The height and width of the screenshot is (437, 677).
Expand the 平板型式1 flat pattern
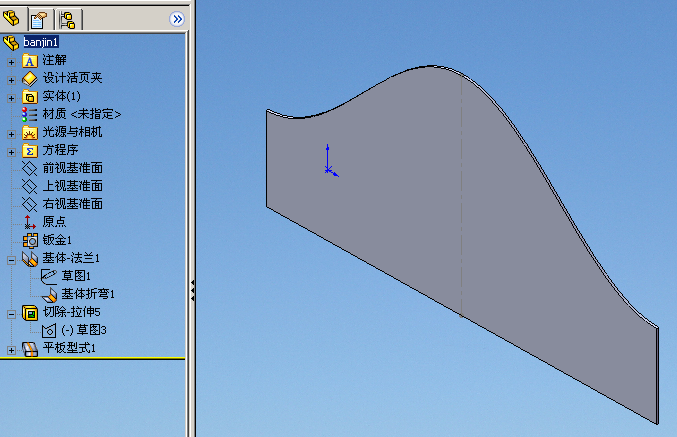(11, 351)
